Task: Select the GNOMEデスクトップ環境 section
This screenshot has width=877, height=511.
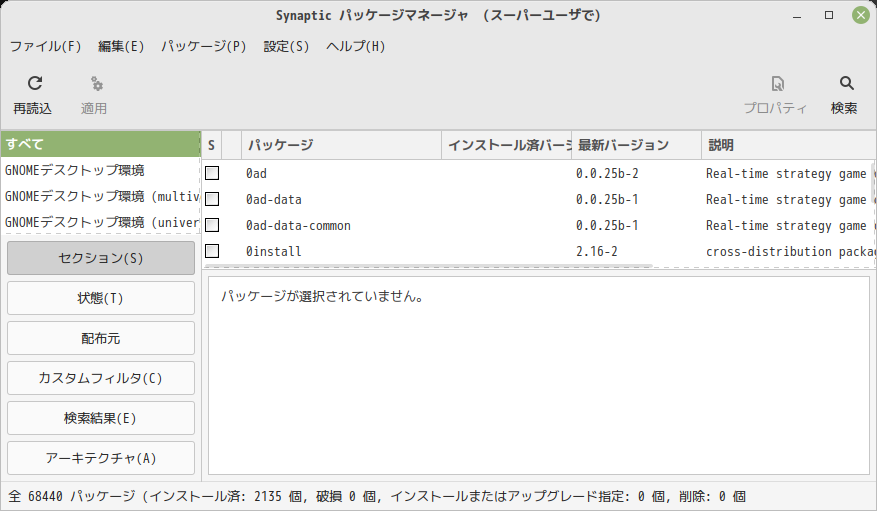Action: (x=101, y=170)
